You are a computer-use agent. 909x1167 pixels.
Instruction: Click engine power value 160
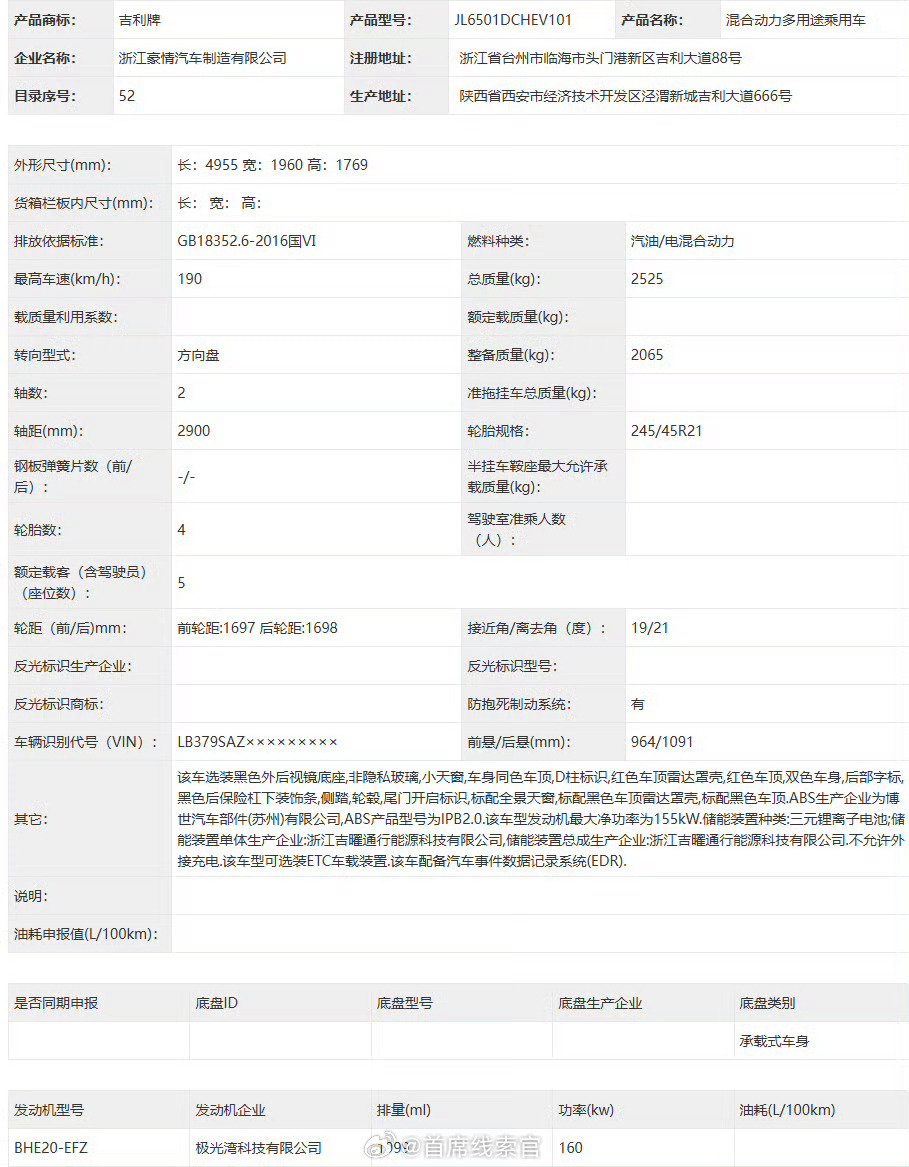point(570,1148)
